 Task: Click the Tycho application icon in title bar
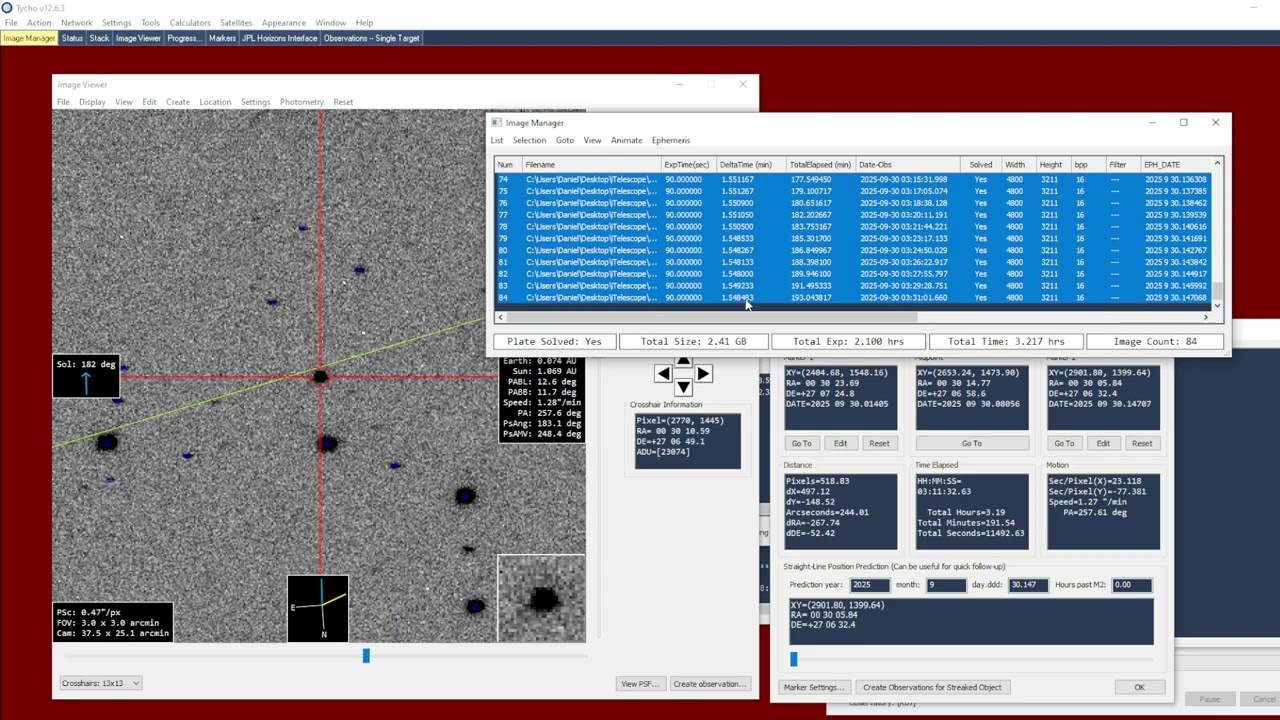point(7,8)
